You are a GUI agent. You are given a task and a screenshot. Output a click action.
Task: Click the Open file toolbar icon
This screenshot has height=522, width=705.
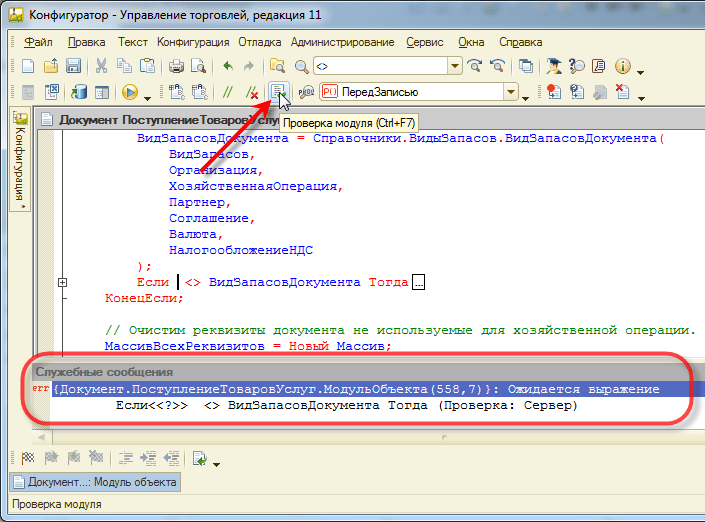click(x=51, y=66)
